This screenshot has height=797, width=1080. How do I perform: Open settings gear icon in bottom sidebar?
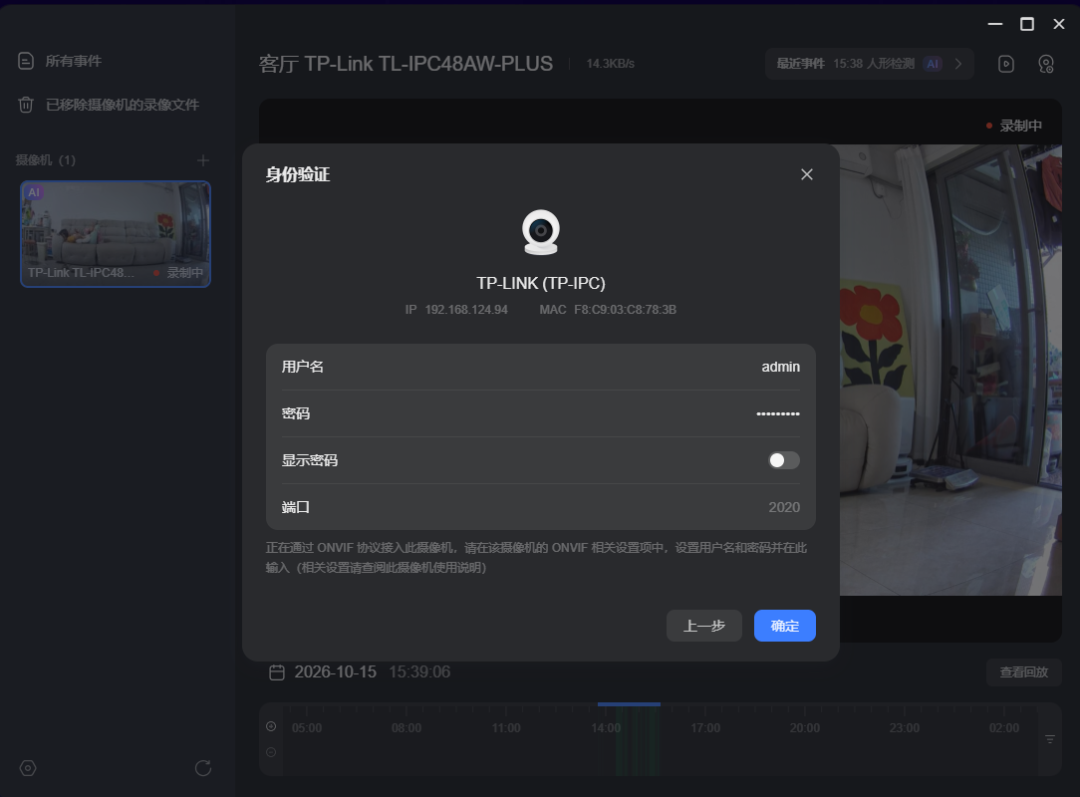point(28,768)
